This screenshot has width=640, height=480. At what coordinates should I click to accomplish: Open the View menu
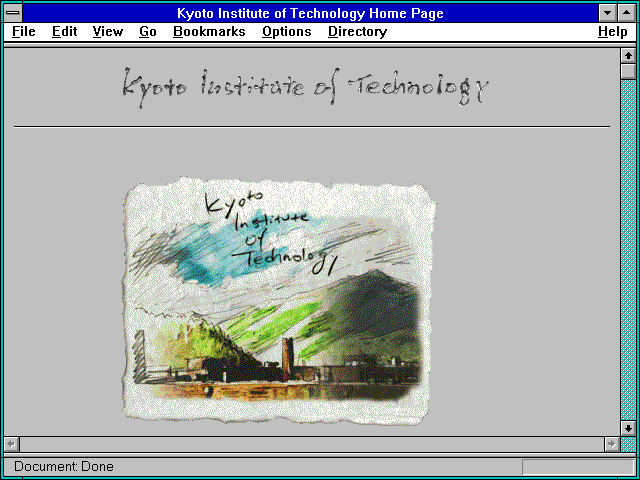click(x=108, y=32)
